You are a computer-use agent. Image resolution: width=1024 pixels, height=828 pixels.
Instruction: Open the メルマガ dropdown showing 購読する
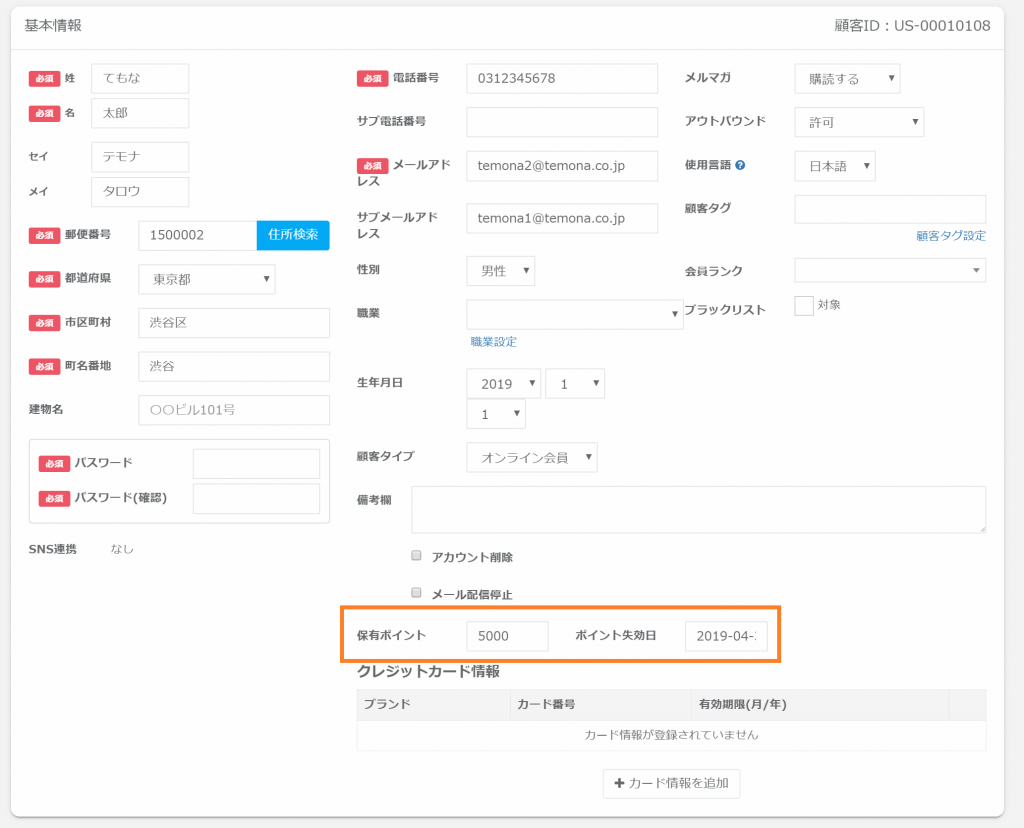pos(846,79)
